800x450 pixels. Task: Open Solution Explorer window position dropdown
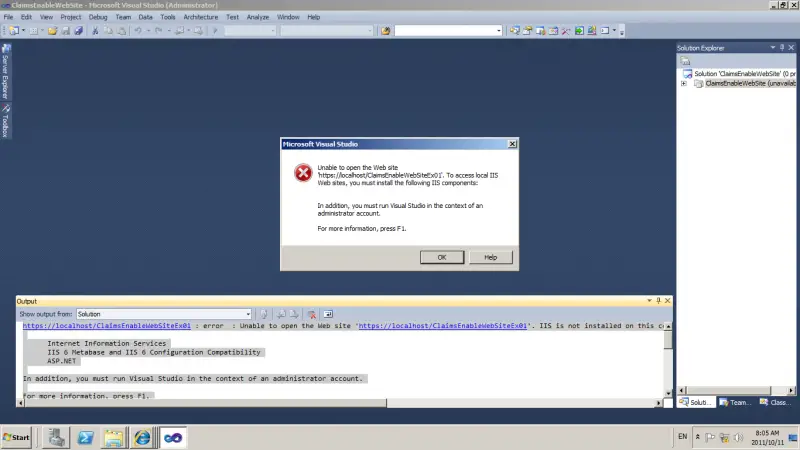[x=772, y=47]
